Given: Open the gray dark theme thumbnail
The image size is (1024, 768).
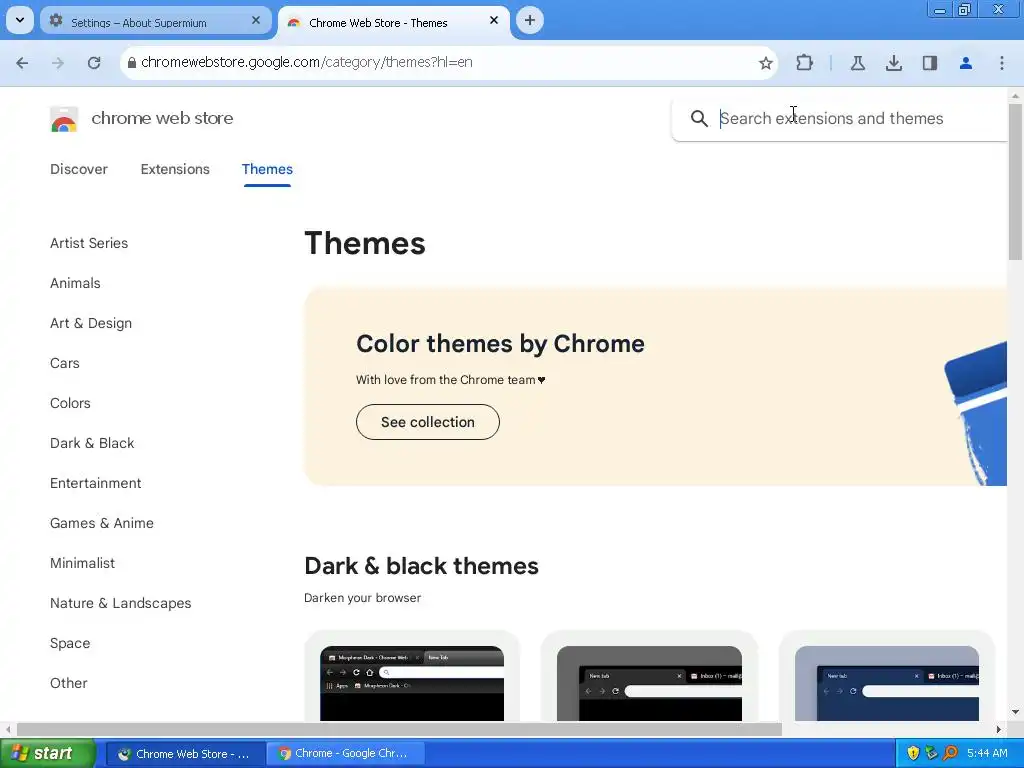Looking at the screenshot, I should (649, 683).
